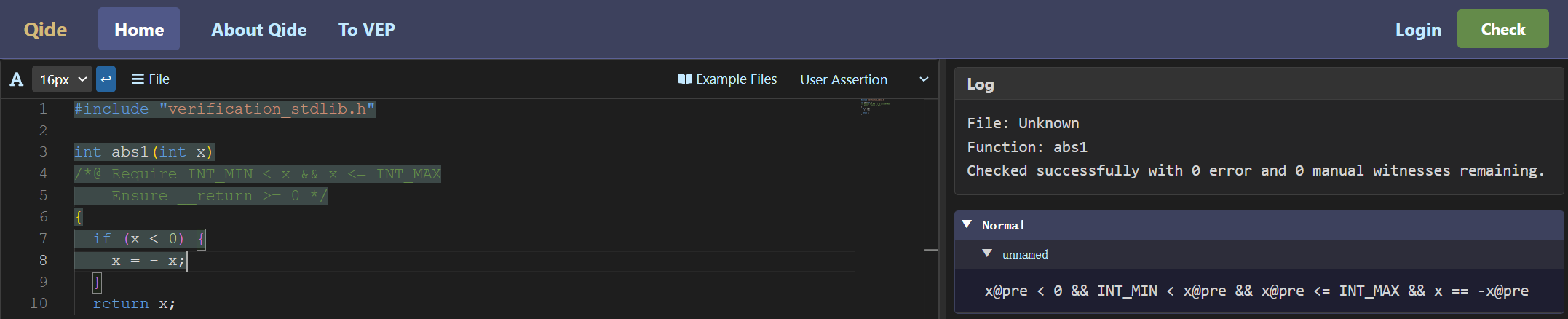Go to the Home tab

pos(139,30)
